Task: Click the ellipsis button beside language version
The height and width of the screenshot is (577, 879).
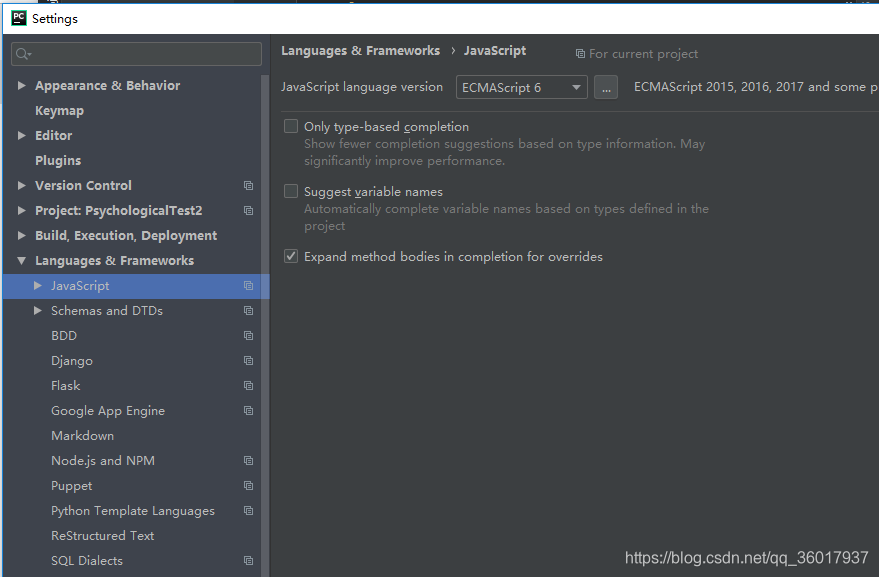Action: coord(606,87)
